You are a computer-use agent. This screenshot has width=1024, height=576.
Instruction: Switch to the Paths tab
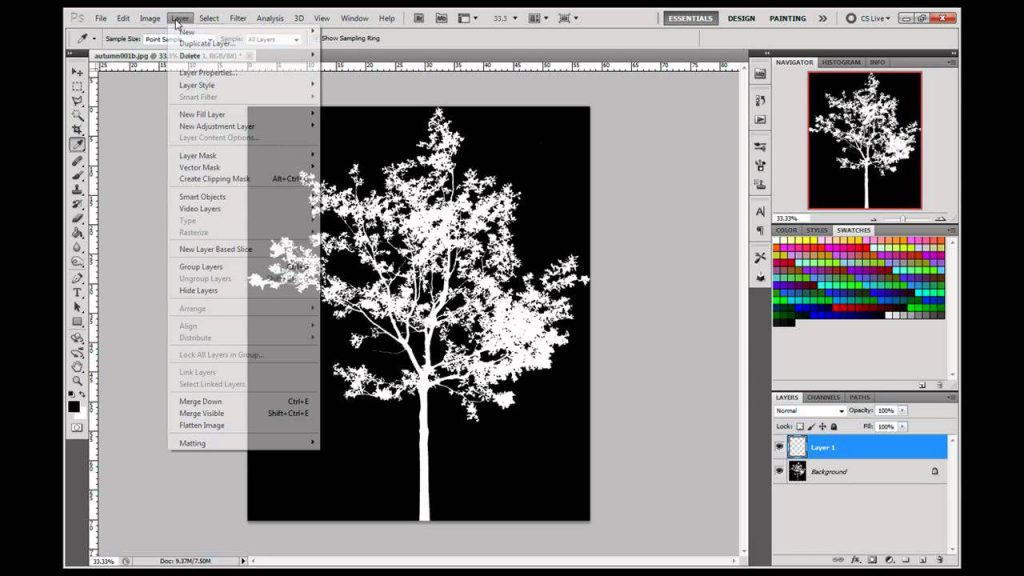859,397
